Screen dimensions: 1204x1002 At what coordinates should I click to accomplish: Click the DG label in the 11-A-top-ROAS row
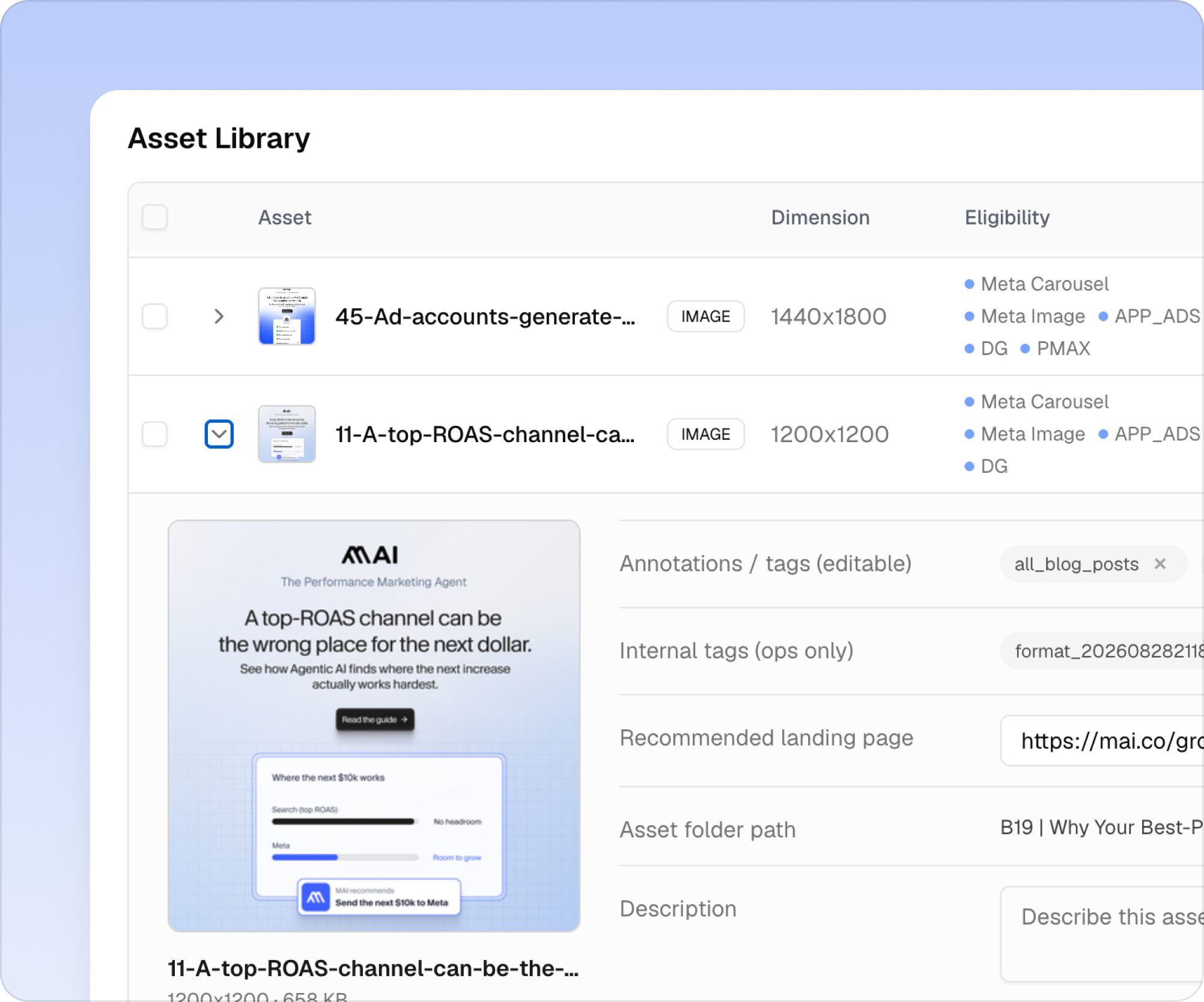click(x=994, y=466)
